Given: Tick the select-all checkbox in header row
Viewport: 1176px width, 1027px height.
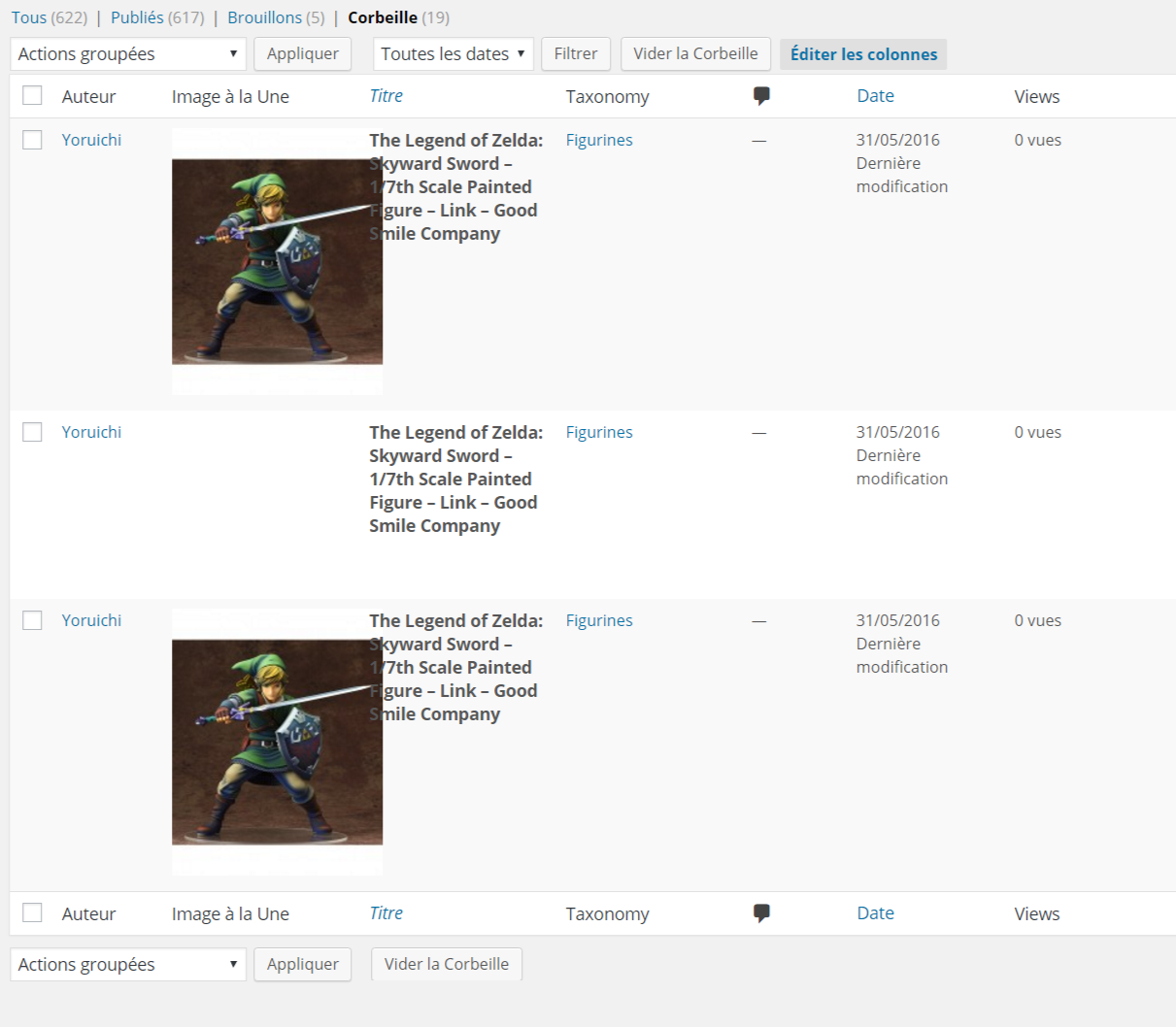Looking at the screenshot, I should click(x=32, y=95).
